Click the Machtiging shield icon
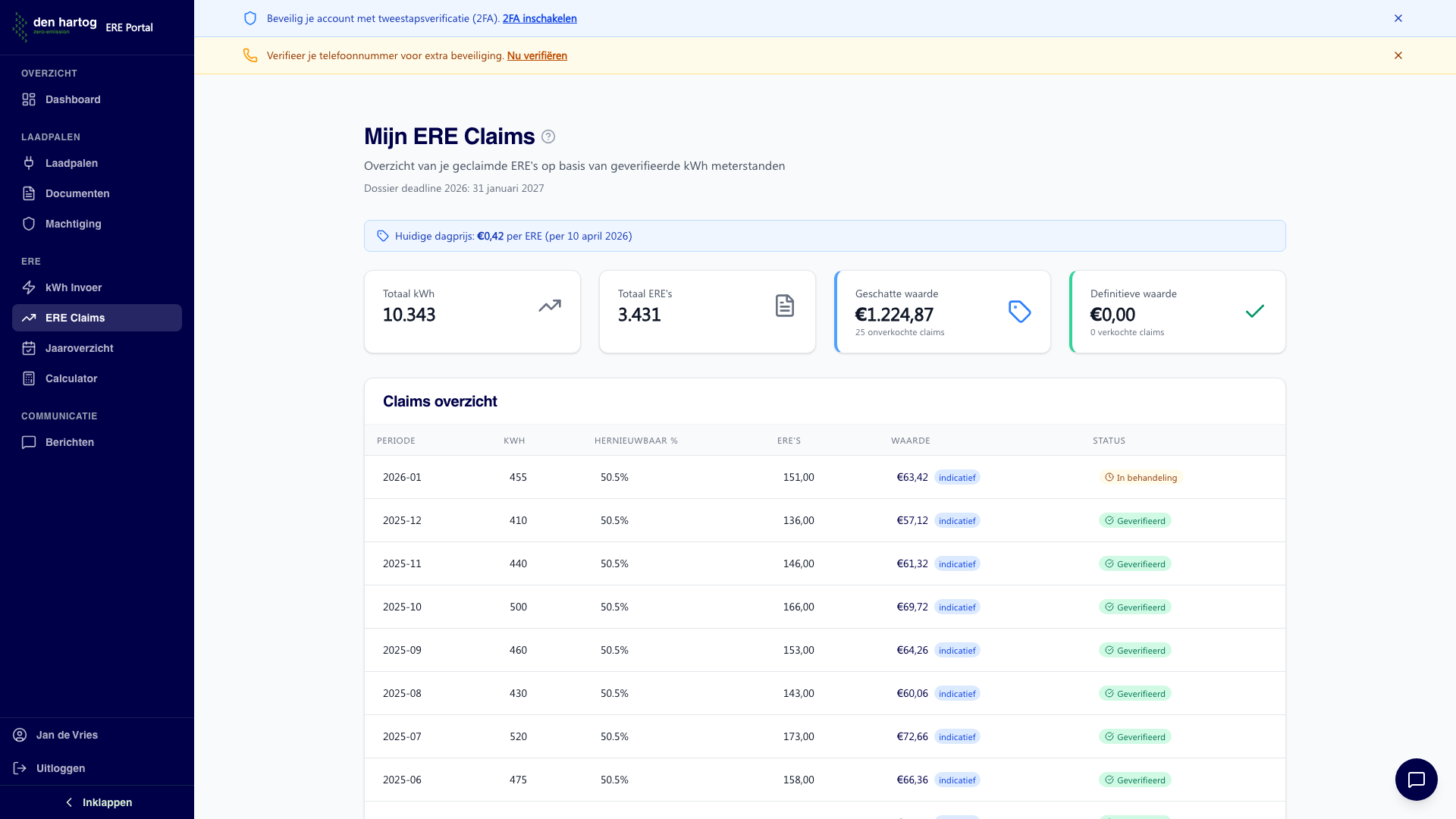The height and width of the screenshot is (819, 1456). 29,224
